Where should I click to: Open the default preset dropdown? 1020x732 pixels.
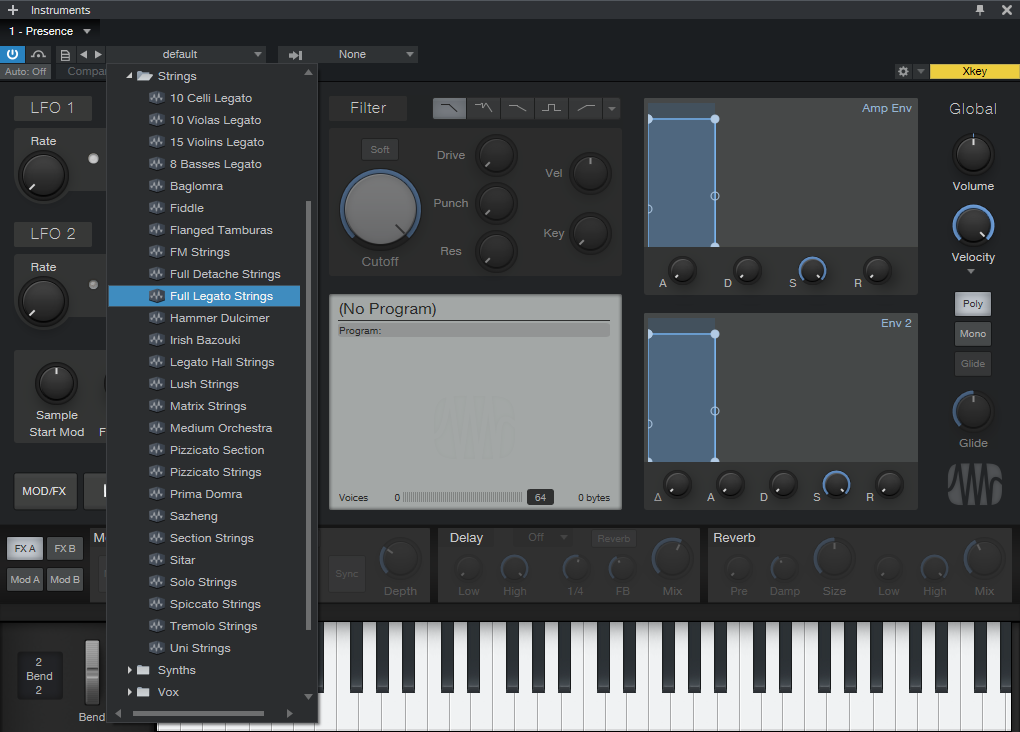click(x=185, y=55)
